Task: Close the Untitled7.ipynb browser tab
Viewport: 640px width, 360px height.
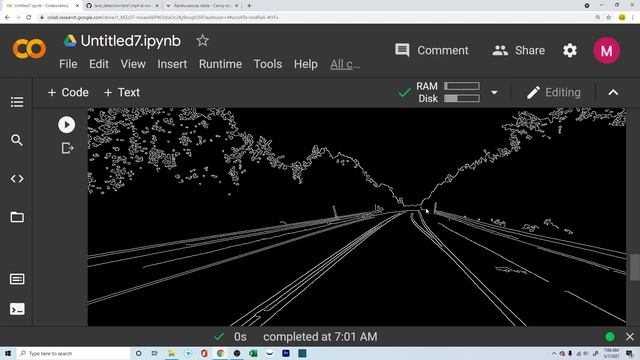Action: pos(77,6)
